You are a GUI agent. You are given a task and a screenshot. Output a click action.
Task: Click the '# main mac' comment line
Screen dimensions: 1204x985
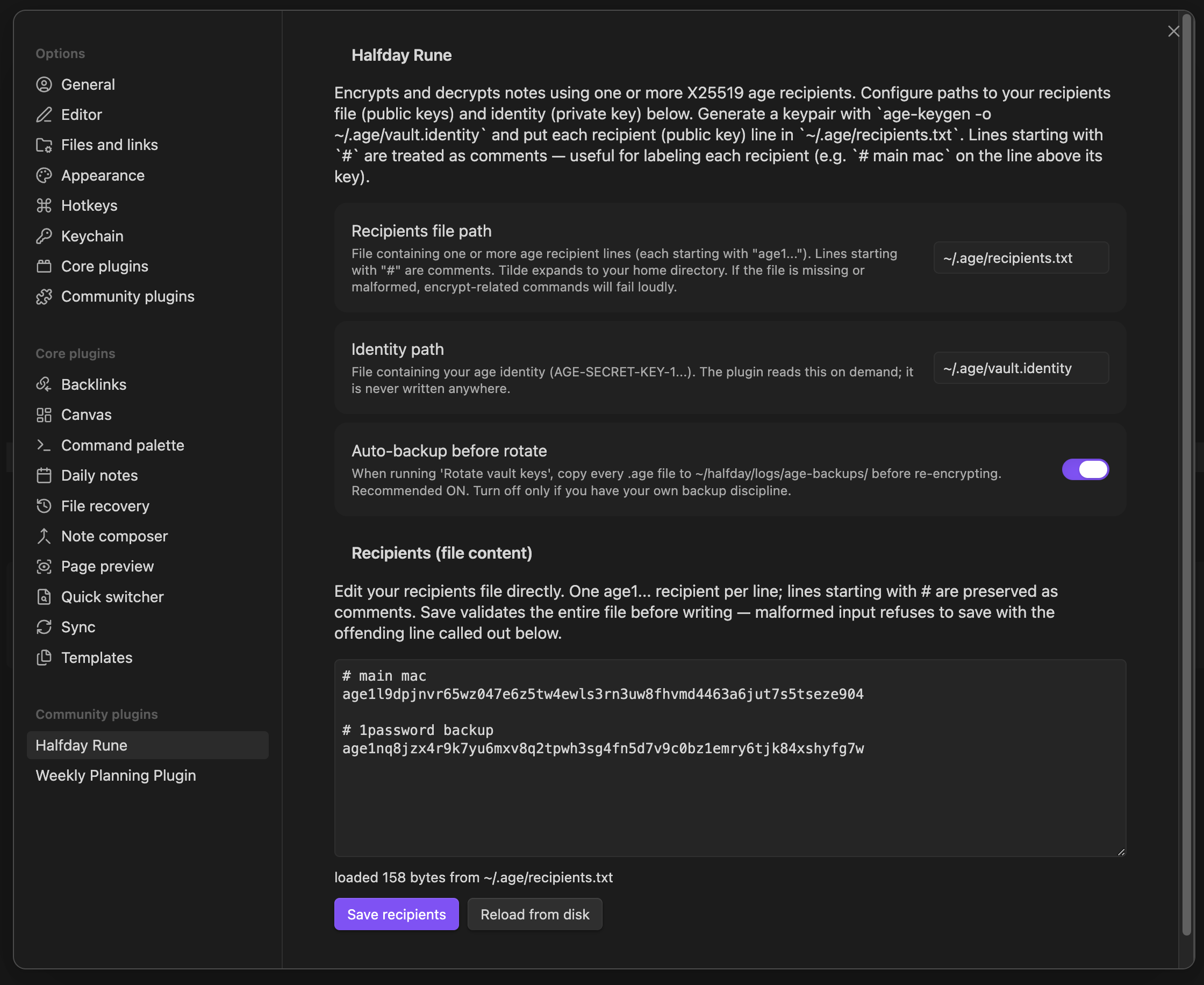pos(384,676)
